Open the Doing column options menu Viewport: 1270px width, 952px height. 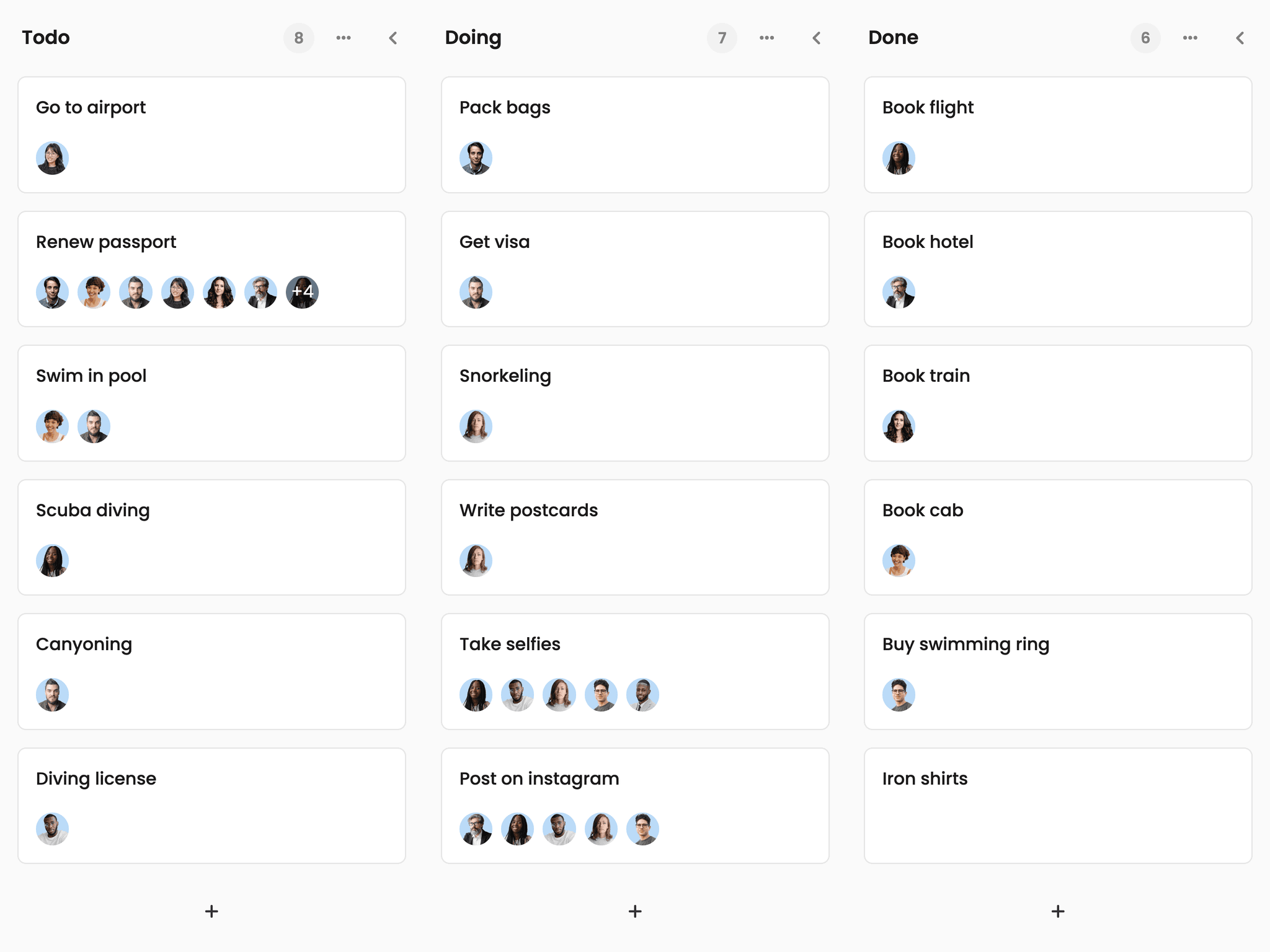tap(767, 38)
